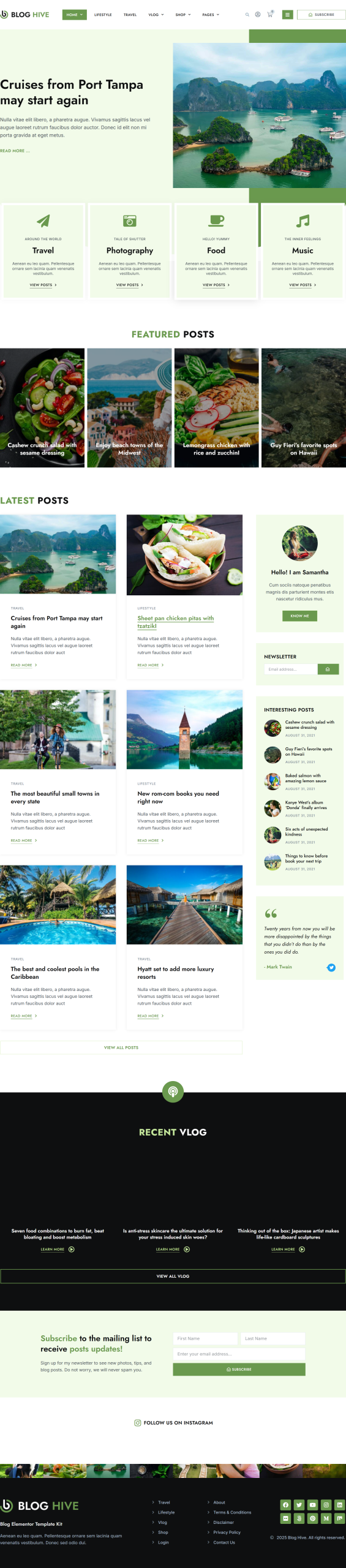Open the LinkedIn footer icon
346x1568 pixels.
click(x=340, y=1505)
